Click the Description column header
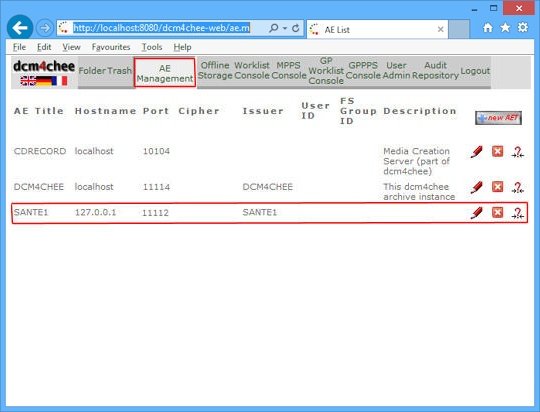Image resolution: width=540 pixels, height=412 pixels. 420,111
